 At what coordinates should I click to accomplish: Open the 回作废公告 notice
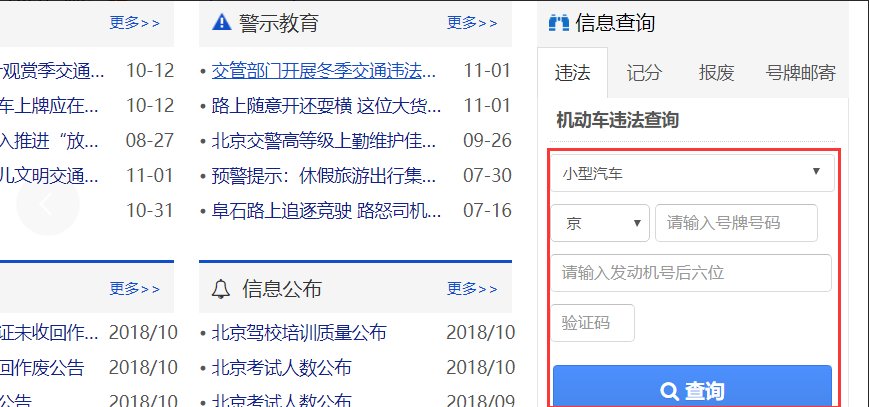tap(42, 368)
